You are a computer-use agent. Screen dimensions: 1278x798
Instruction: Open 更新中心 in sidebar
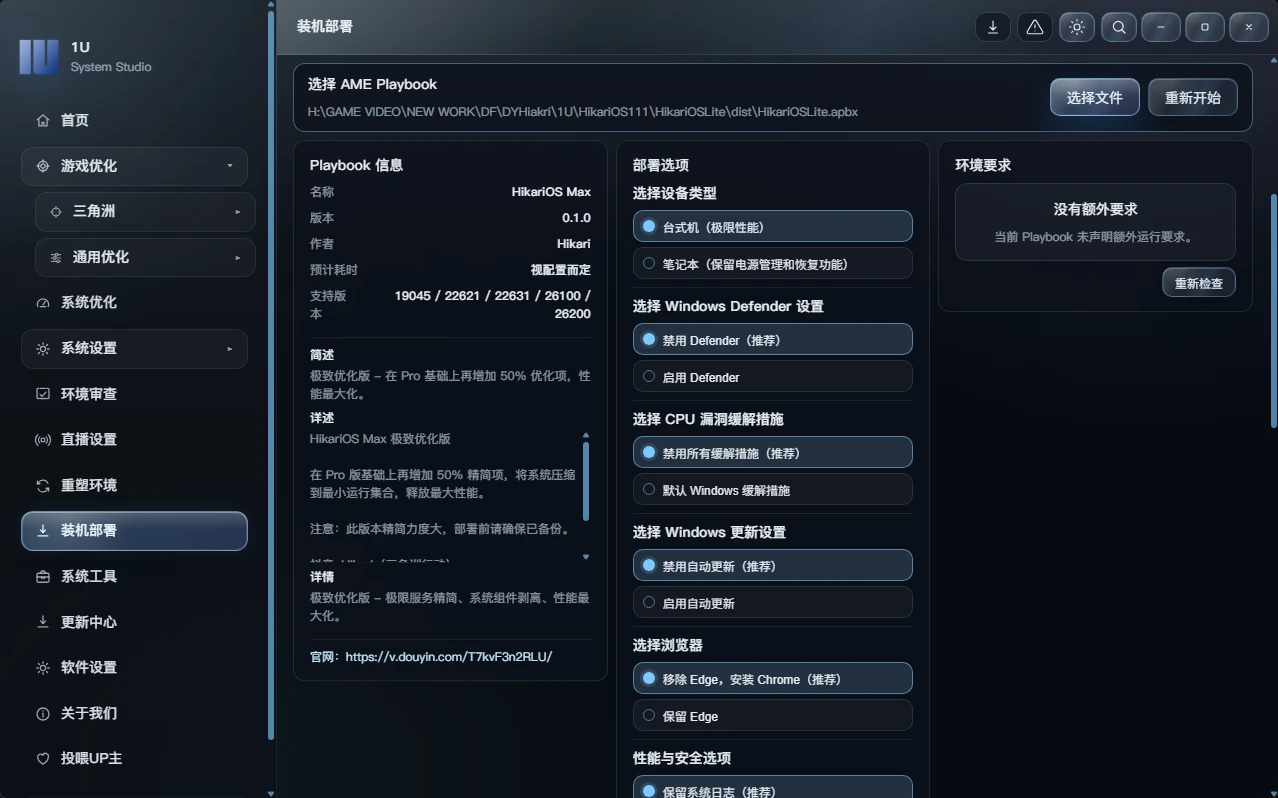[134, 622]
